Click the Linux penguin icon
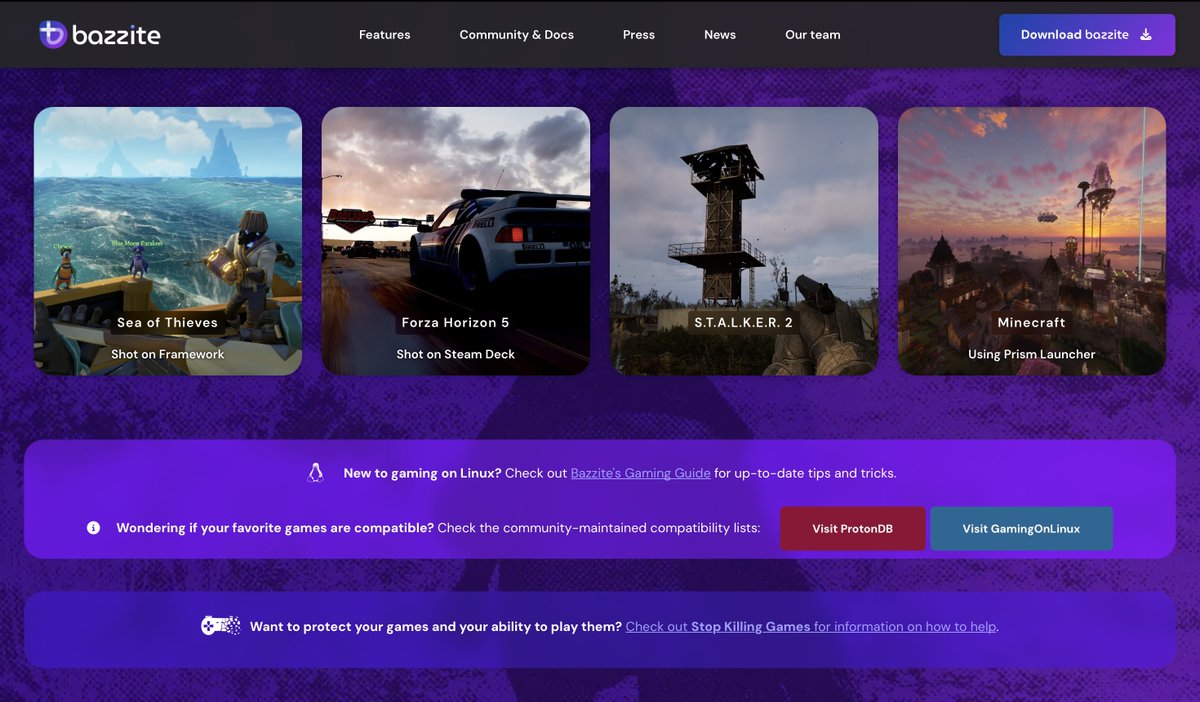The height and width of the screenshot is (702, 1200). pyautogui.click(x=316, y=473)
